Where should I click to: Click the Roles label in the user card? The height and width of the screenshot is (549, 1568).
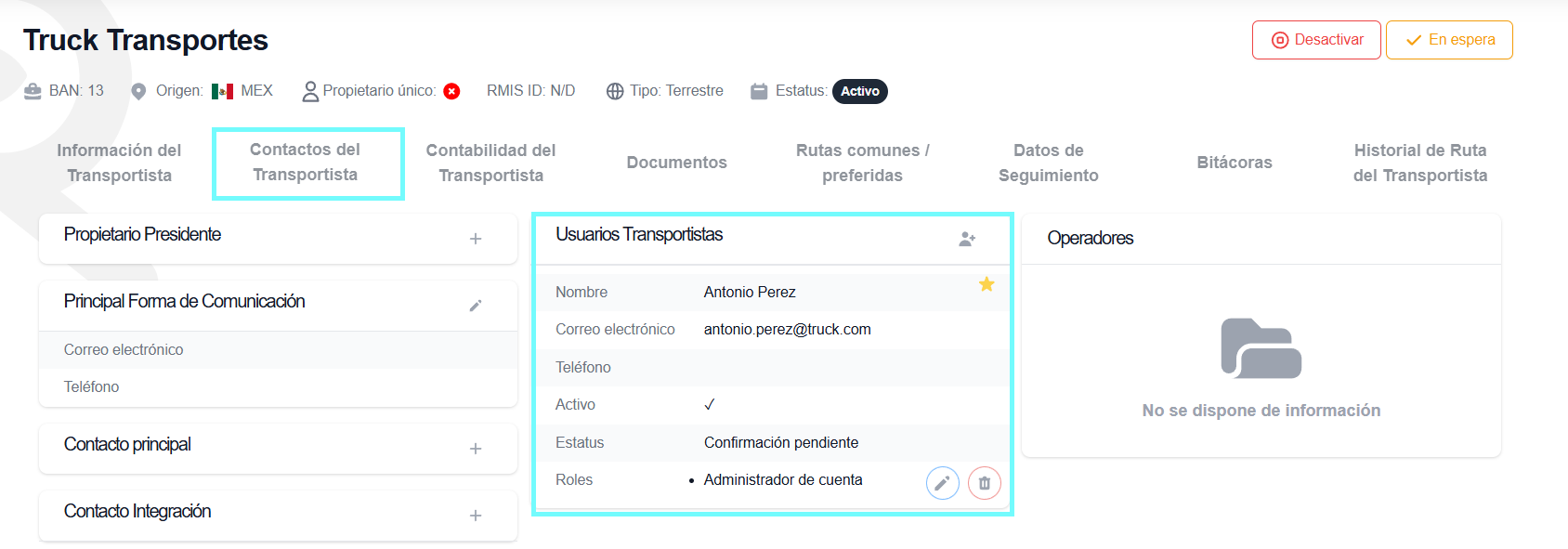[x=574, y=479]
